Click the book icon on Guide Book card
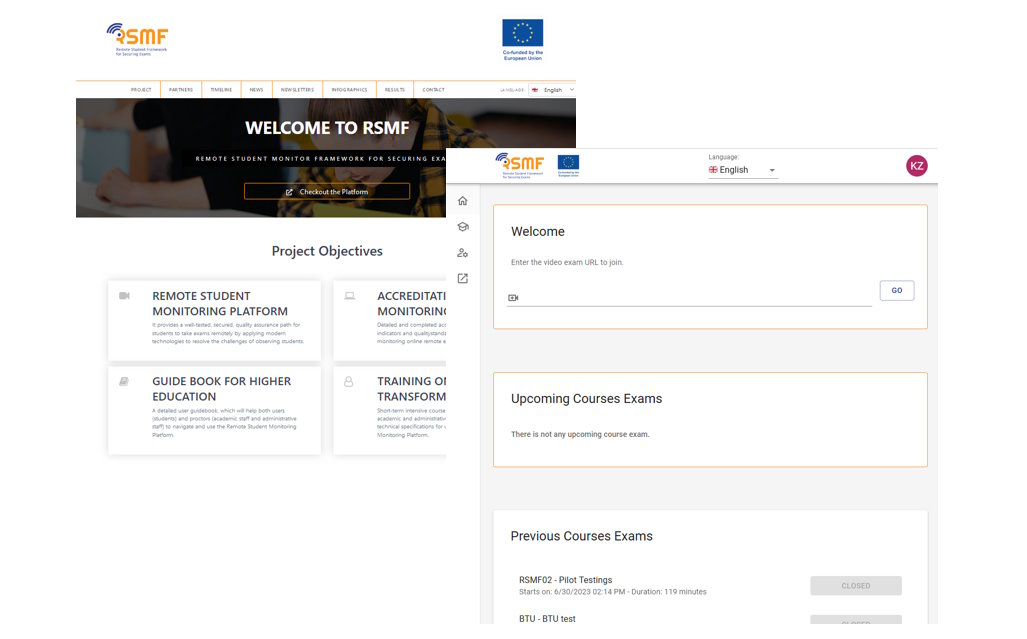 124,381
